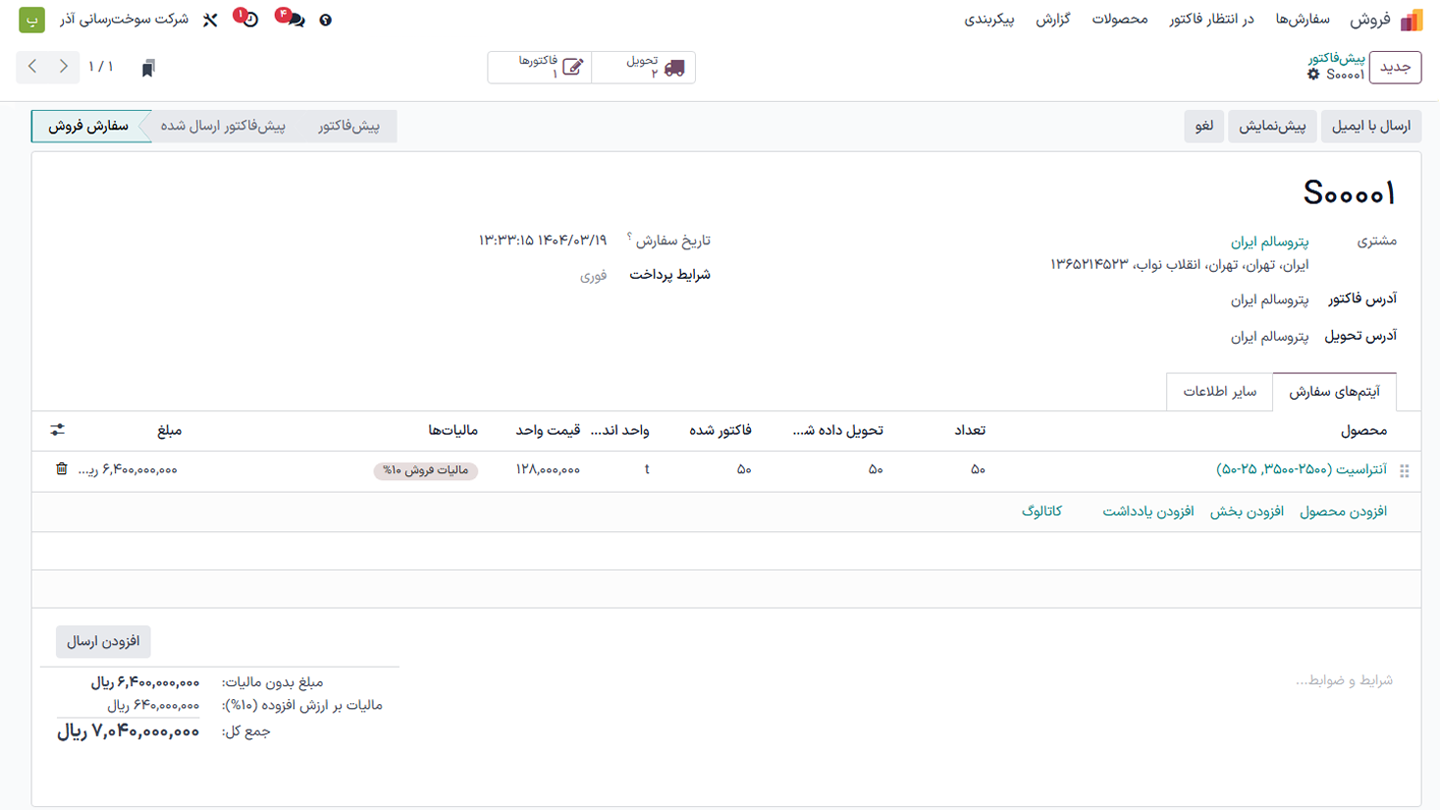This screenshot has height=810, width=1440.
Task: Go to next record with the arrow
Action: click(33, 66)
